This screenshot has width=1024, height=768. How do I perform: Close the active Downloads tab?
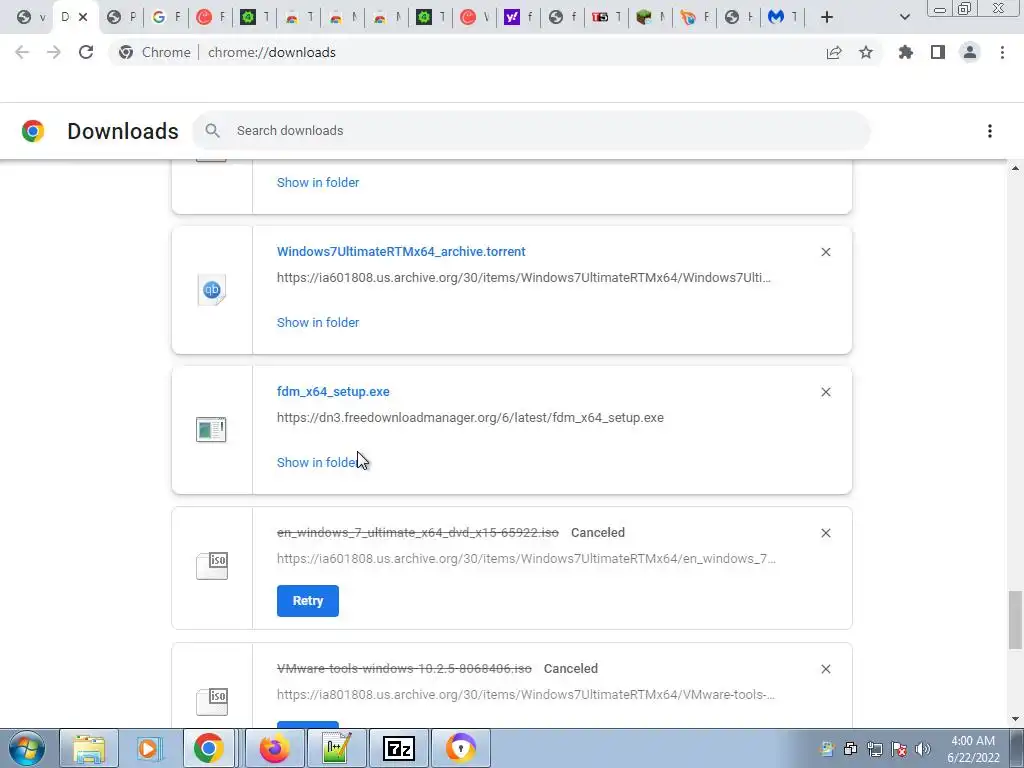[83, 17]
